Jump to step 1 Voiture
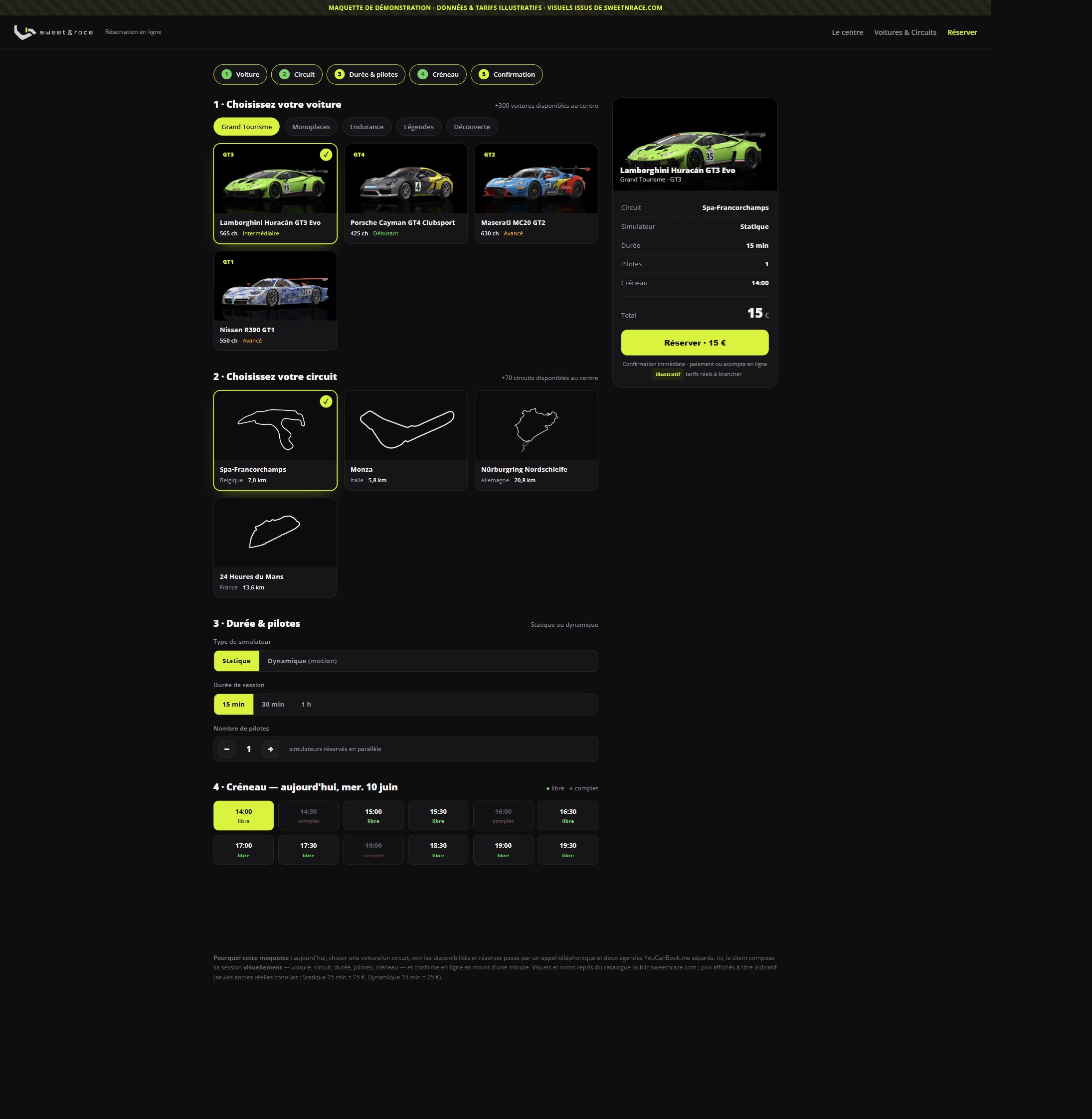Image resolution: width=1092 pixels, height=1119 pixels. click(x=240, y=75)
